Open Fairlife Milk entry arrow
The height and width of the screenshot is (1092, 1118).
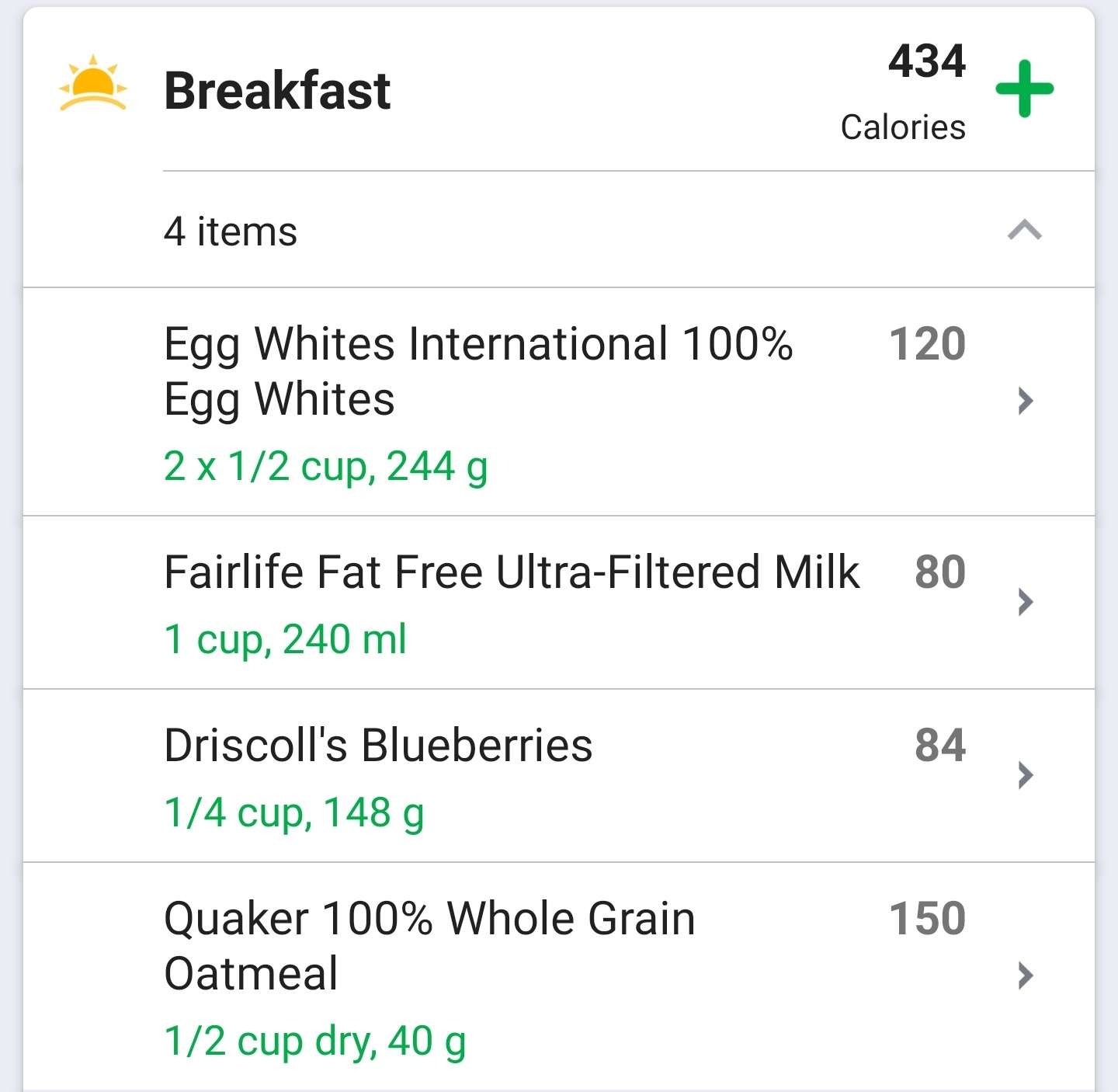(1025, 602)
